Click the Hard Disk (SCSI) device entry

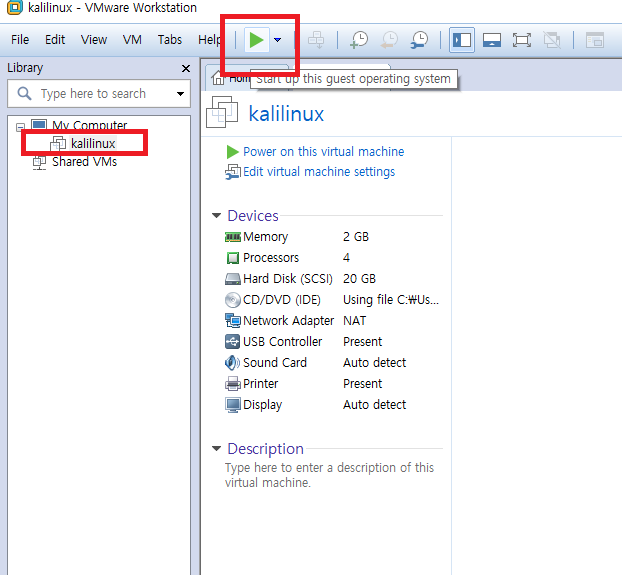288,279
